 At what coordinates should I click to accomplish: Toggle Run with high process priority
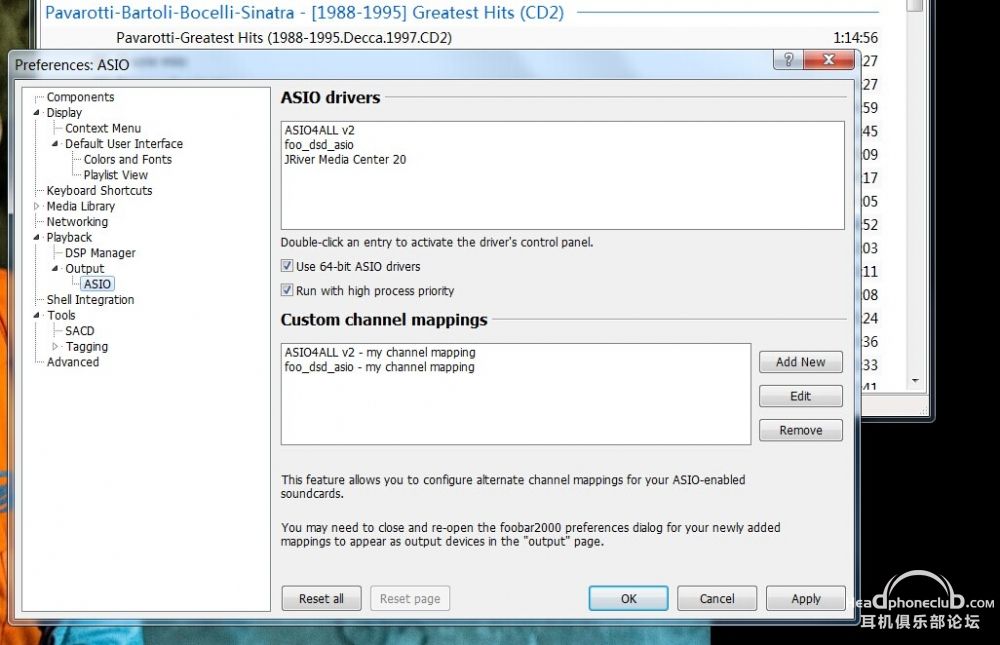[287, 290]
